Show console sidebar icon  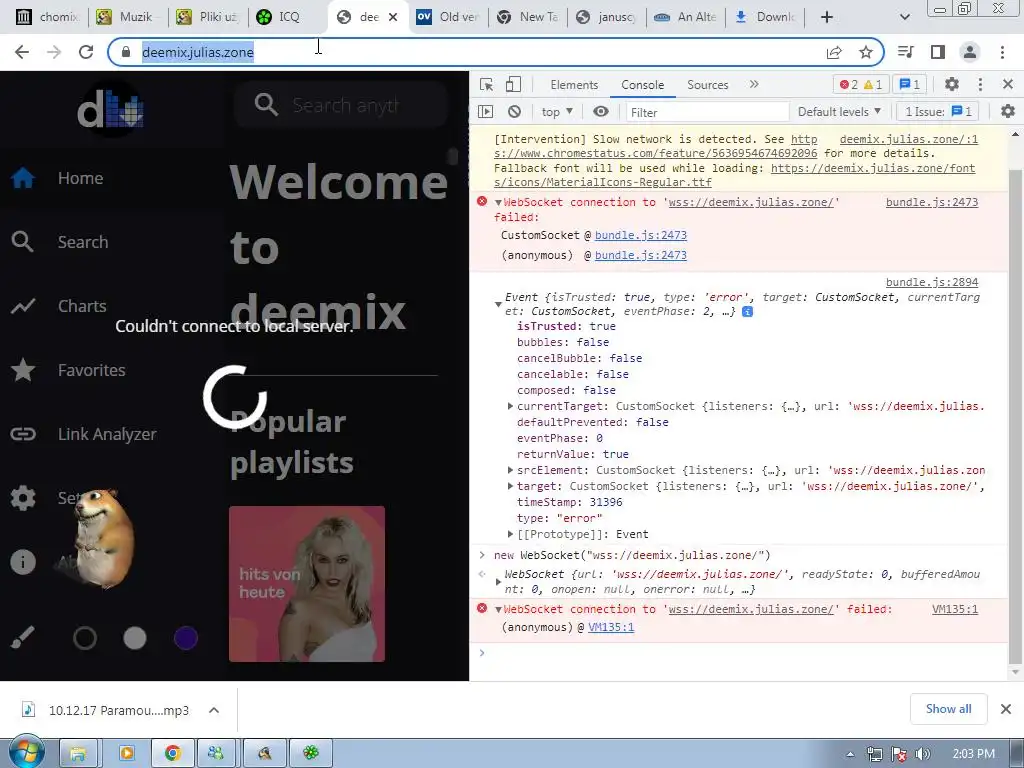tap(486, 112)
